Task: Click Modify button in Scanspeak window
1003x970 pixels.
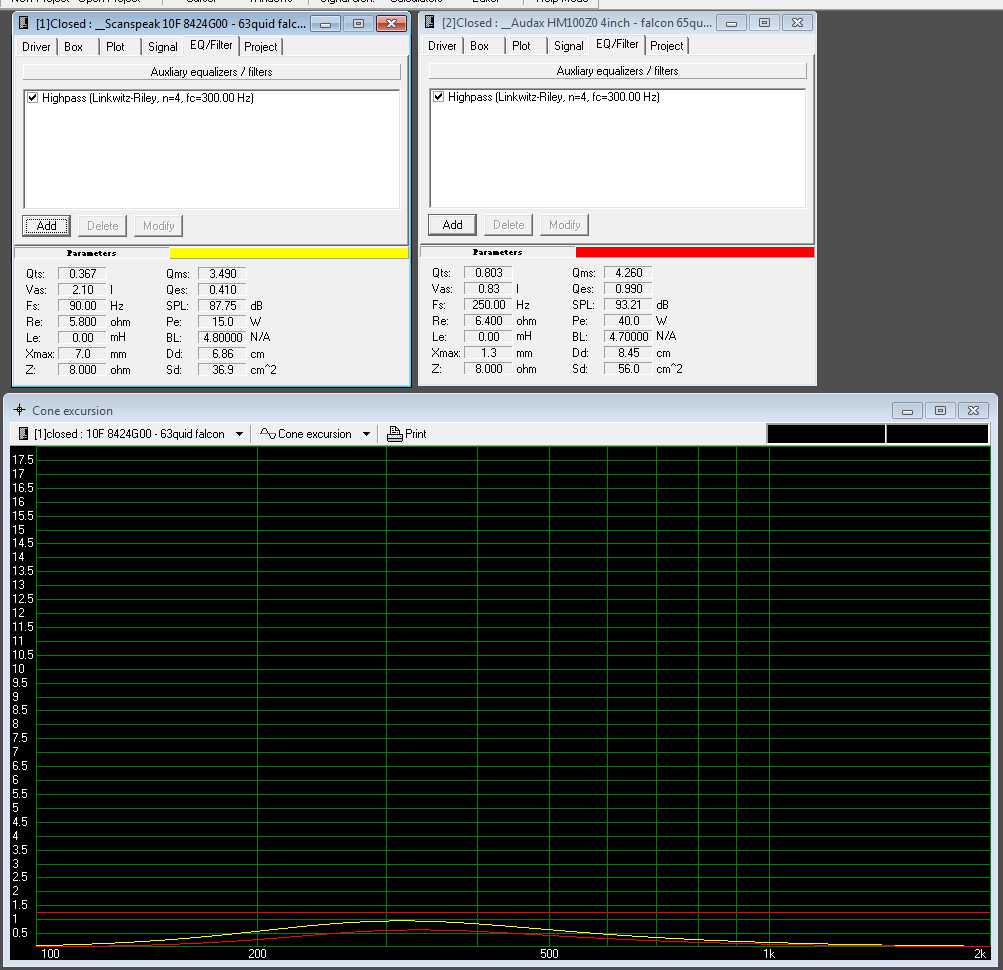Action: coord(159,226)
